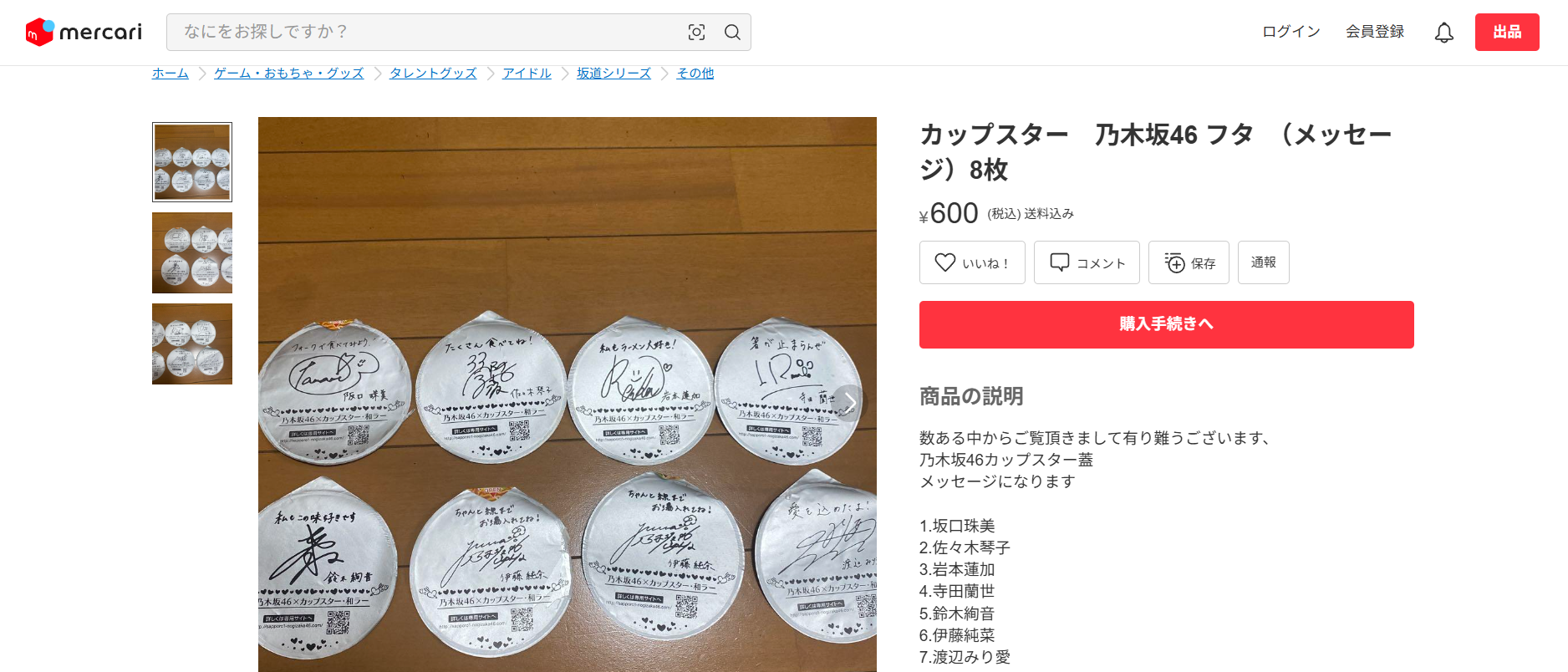Open notifications bell icon
This screenshot has height=672, width=1568.
[1444, 32]
